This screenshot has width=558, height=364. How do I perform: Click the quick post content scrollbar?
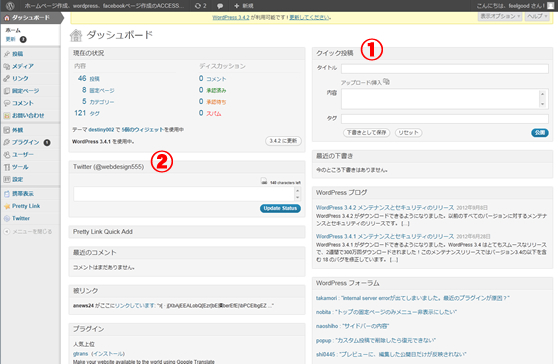coord(542,99)
